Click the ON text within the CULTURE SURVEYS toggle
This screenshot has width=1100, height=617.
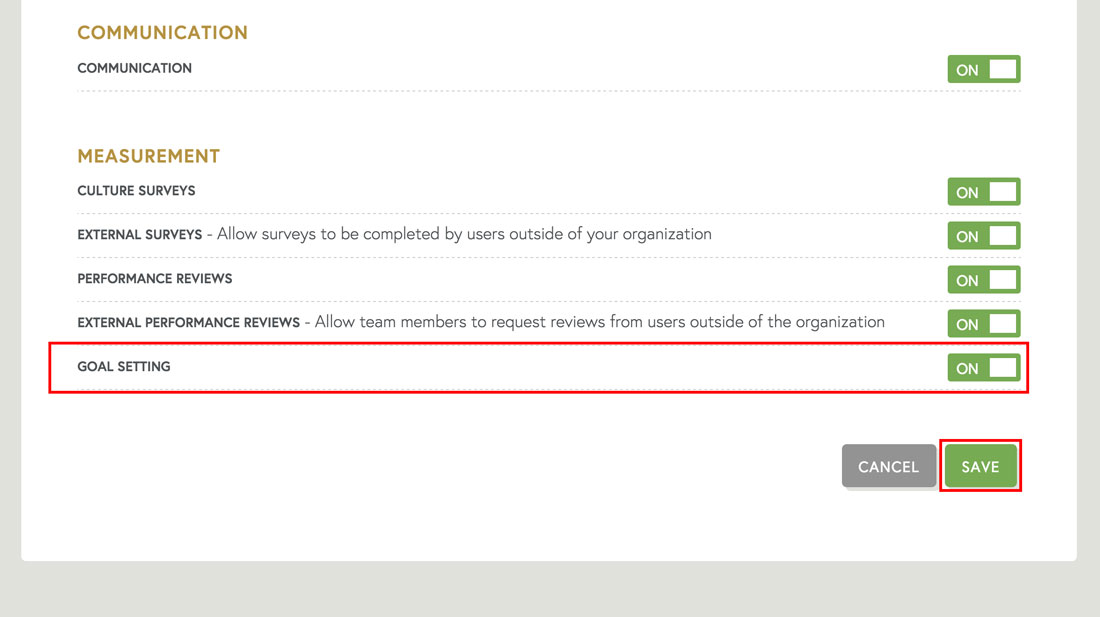(969, 191)
